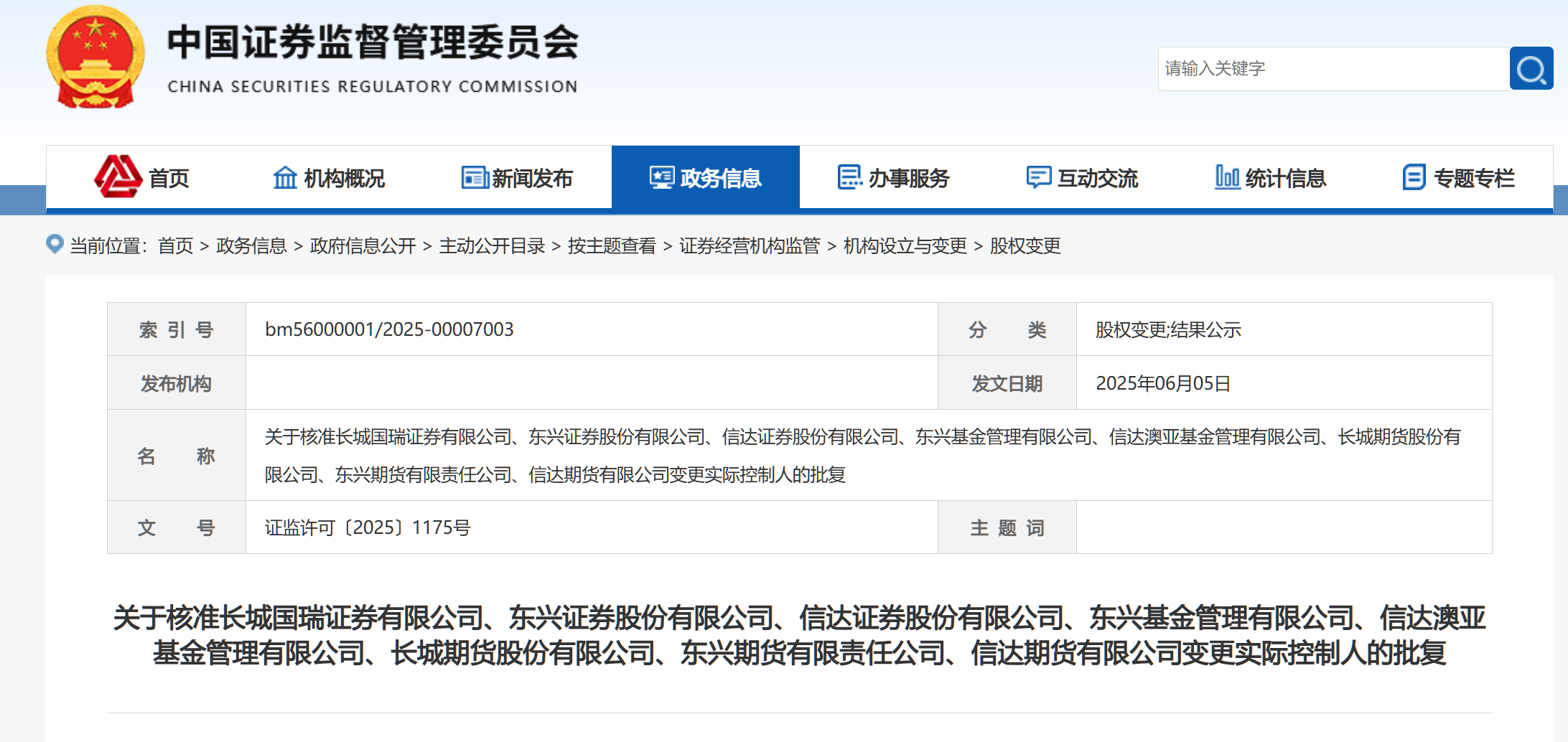
Task: Click the monitor icon beside 政务信息
Action: point(662,177)
